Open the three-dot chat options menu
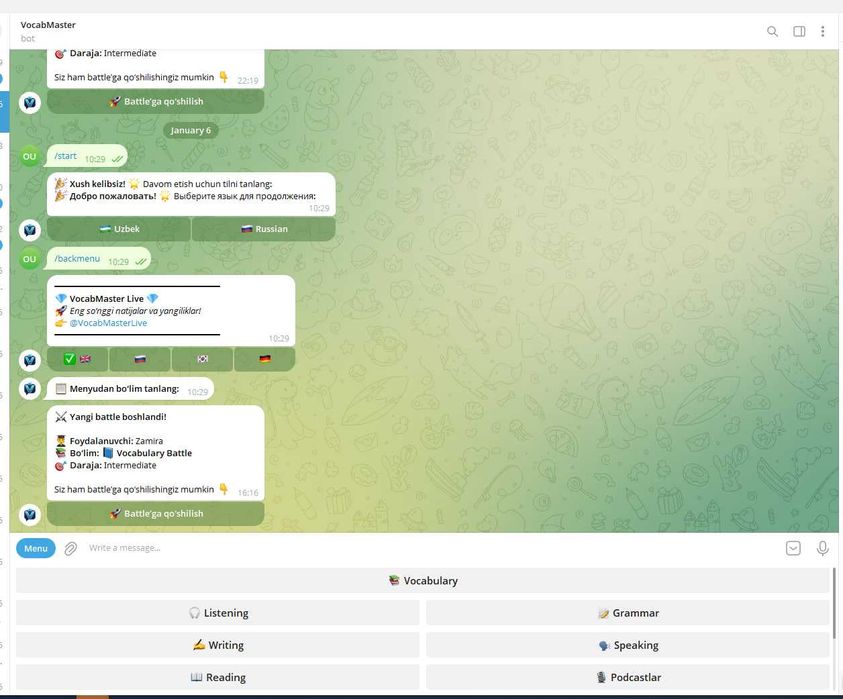The height and width of the screenshot is (699, 843). [x=823, y=31]
